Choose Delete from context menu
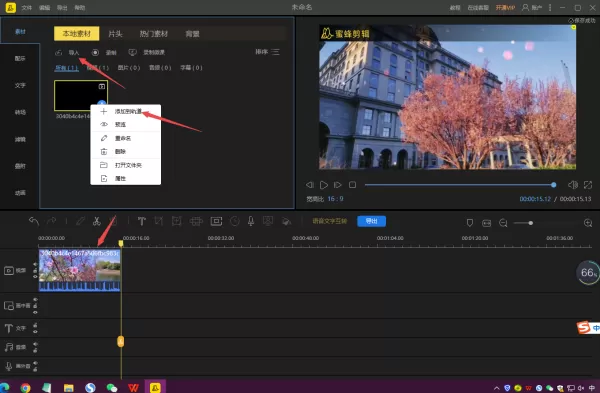Image resolution: width=600 pixels, height=393 pixels. pos(126,152)
